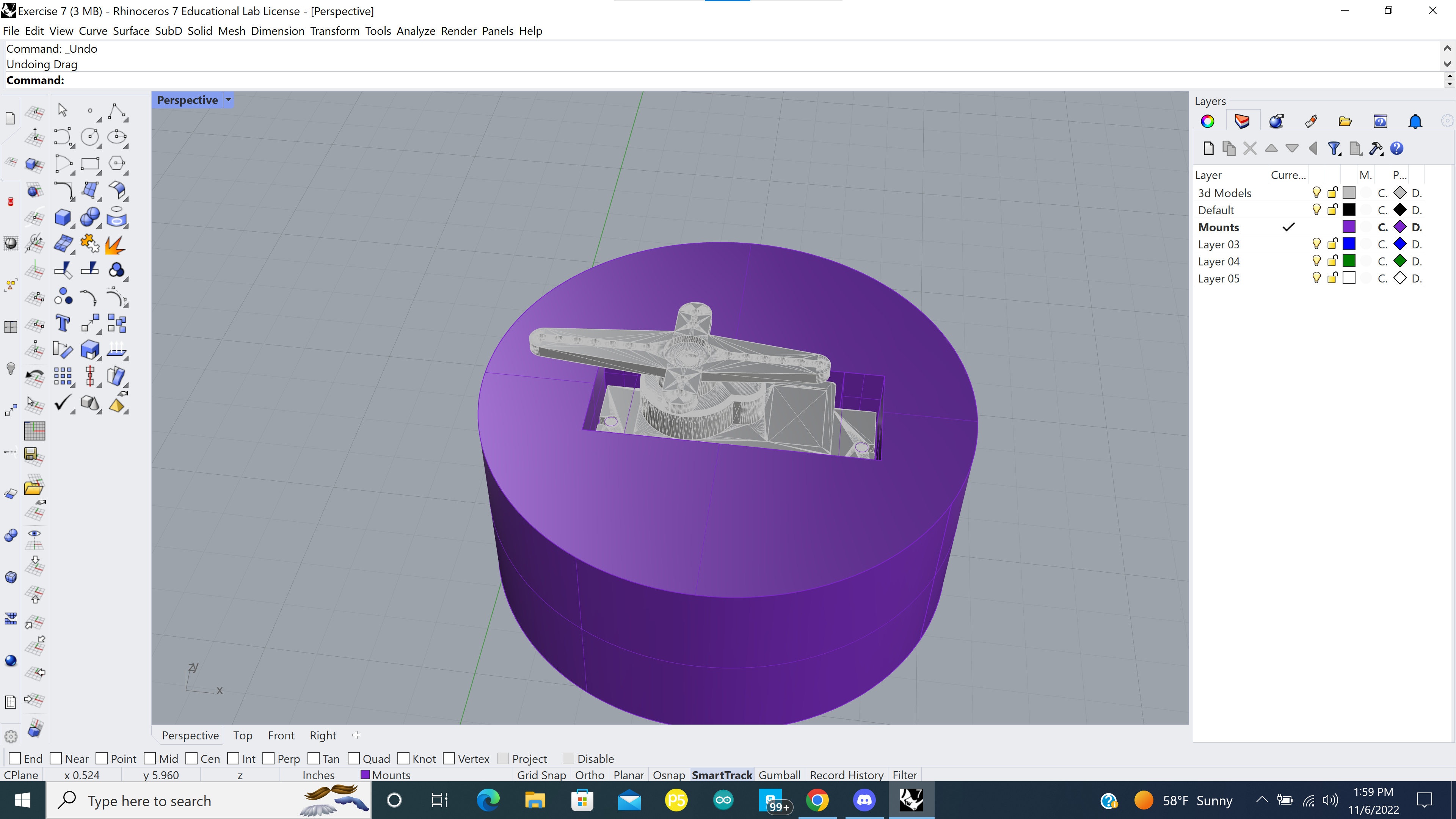Switch to the Top viewport tab

tap(243, 735)
